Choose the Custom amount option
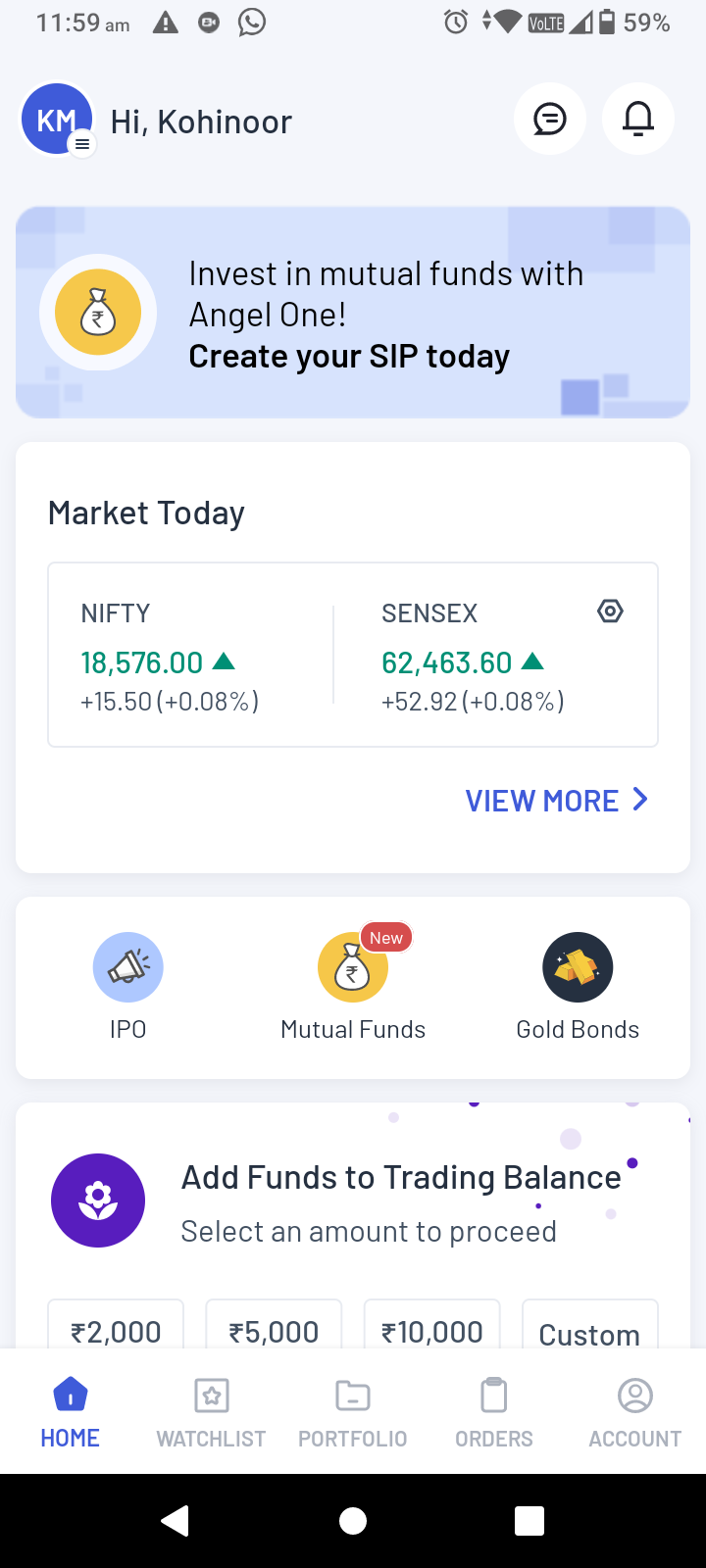This screenshot has height=1568, width=706. [x=589, y=1329]
